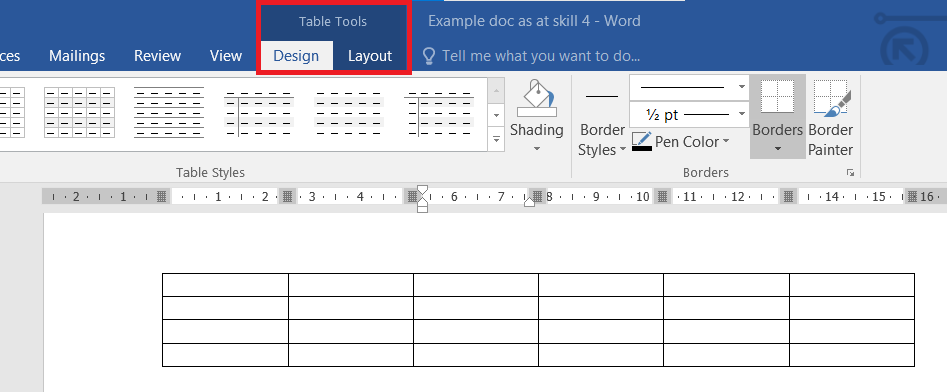
Task: Apply the full grid table style thumbnail
Action: 79,112
